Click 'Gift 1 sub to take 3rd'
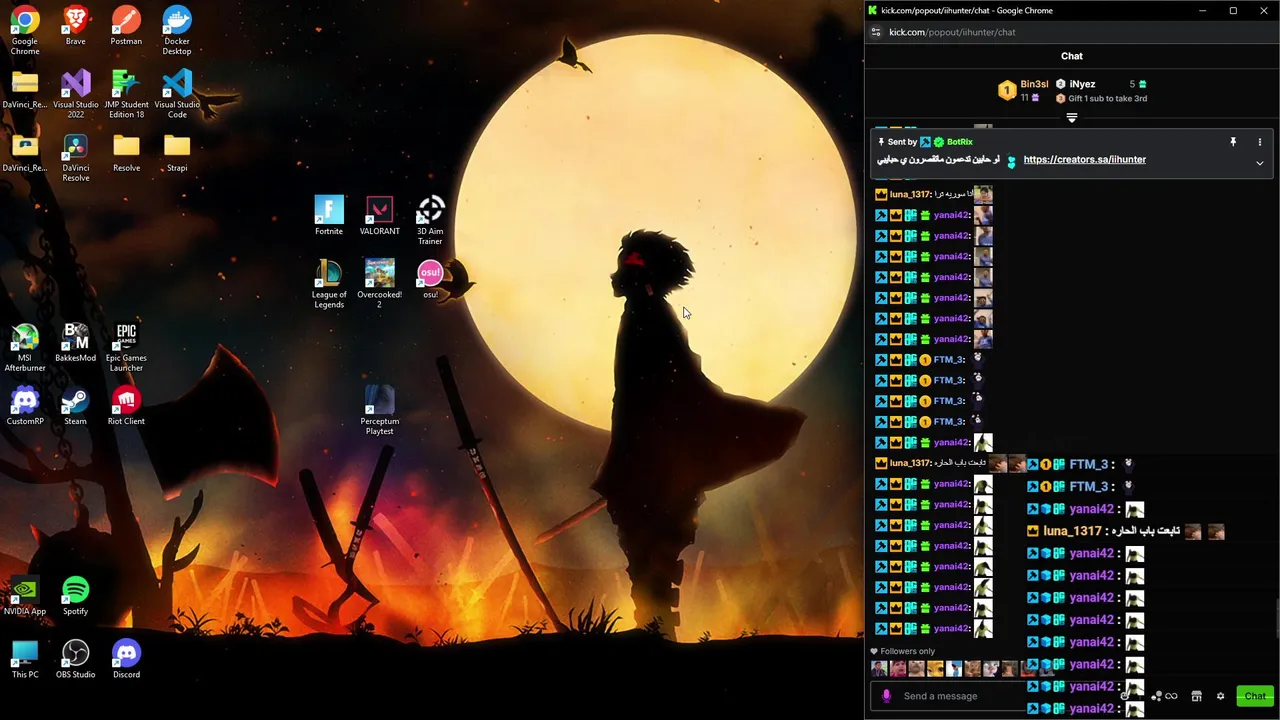Image resolution: width=1280 pixels, height=720 pixels. [1107, 98]
